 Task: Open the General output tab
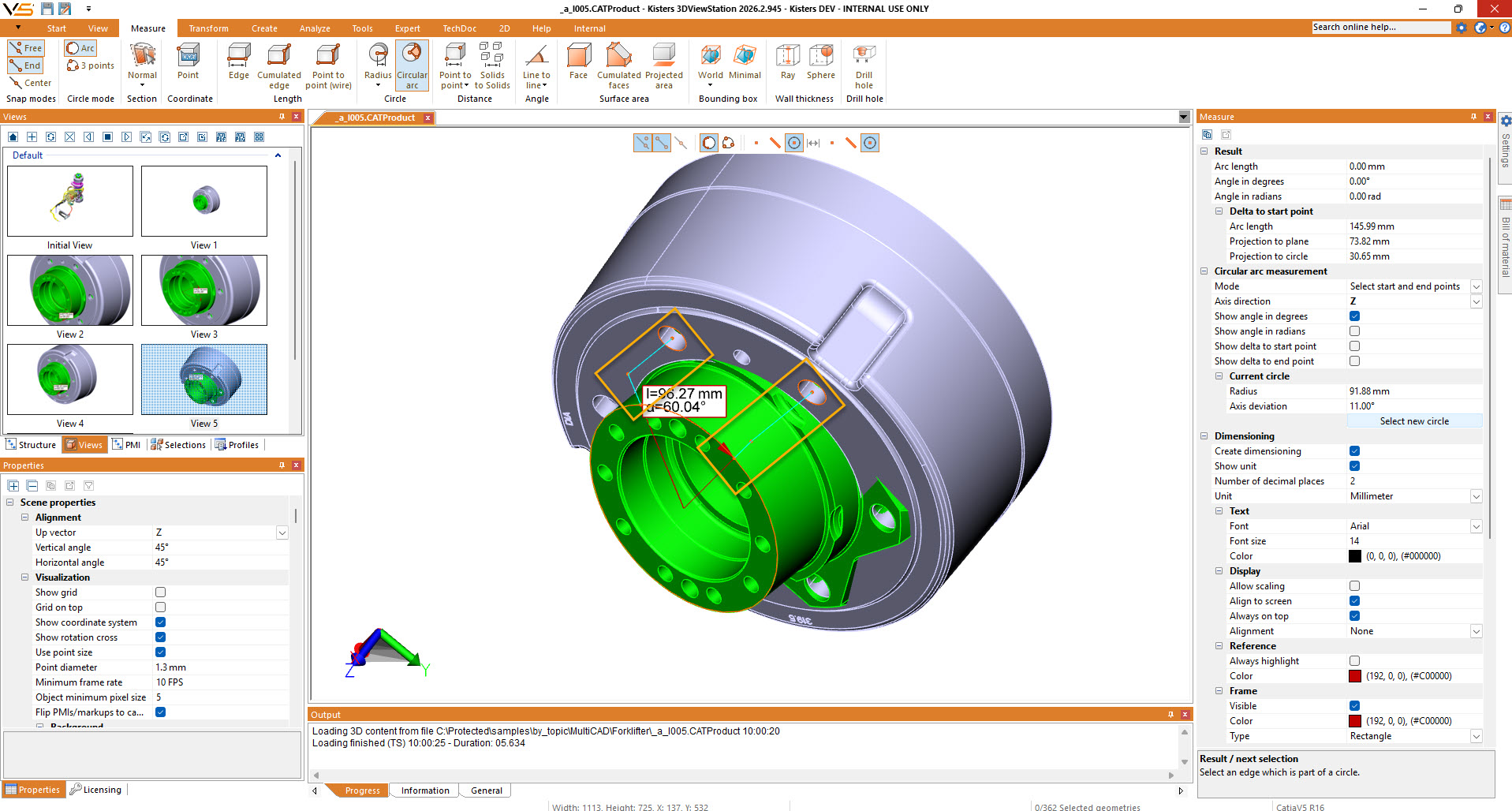pos(487,790)
